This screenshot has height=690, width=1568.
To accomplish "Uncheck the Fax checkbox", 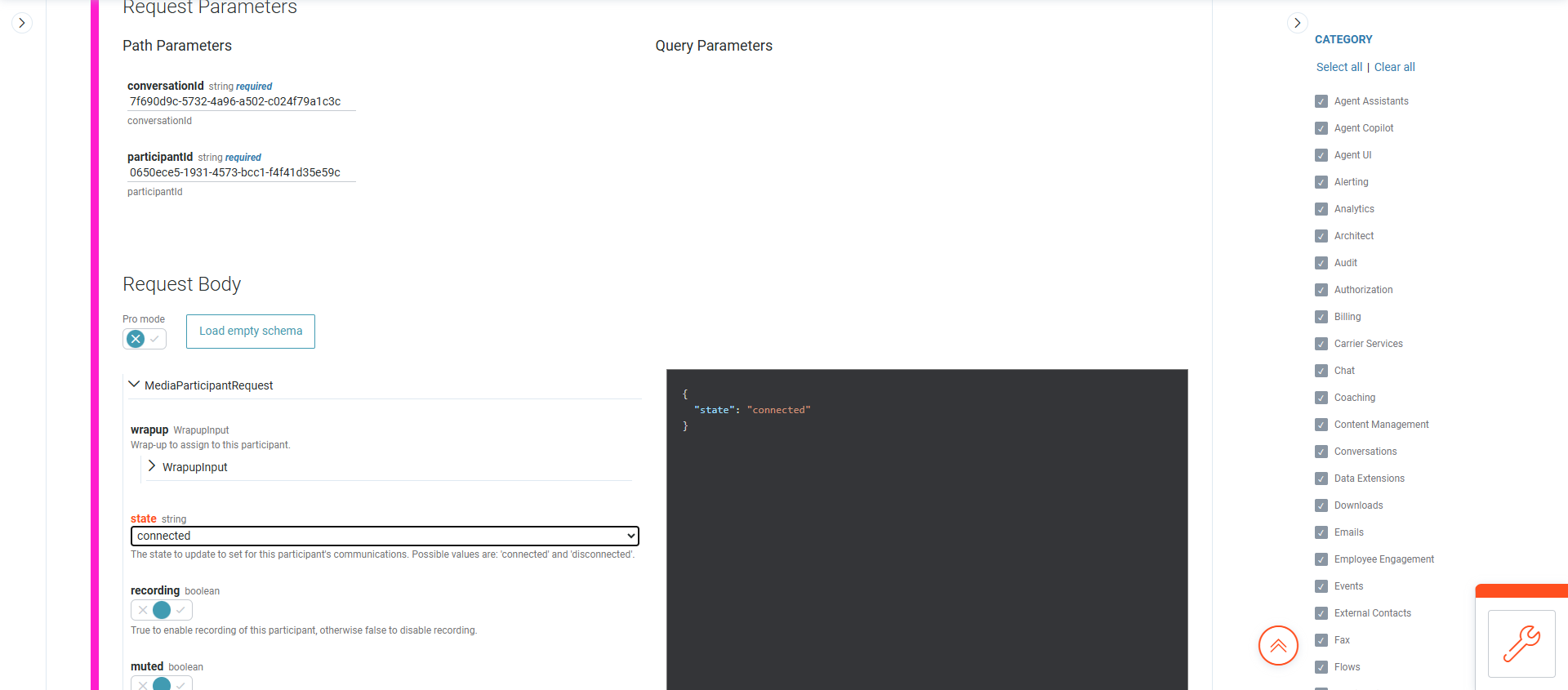I will click(1321, 640).
